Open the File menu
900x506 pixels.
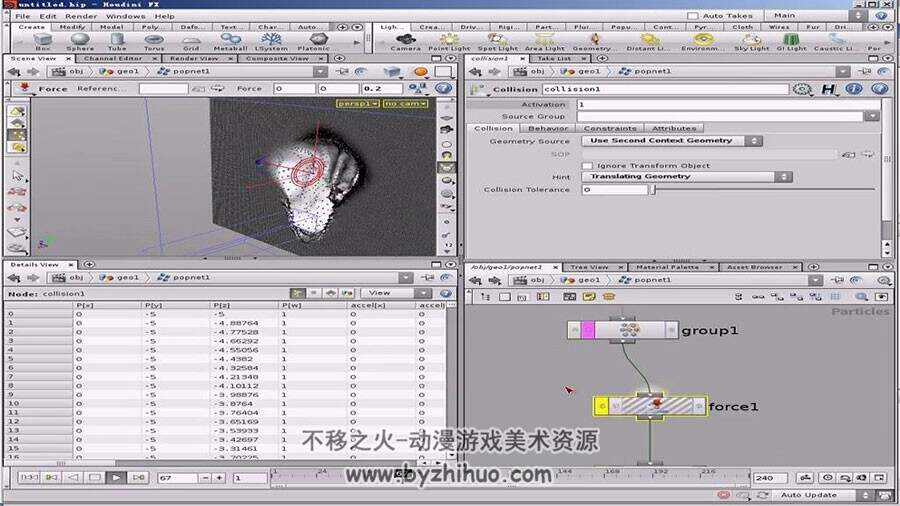click(22, 16)
